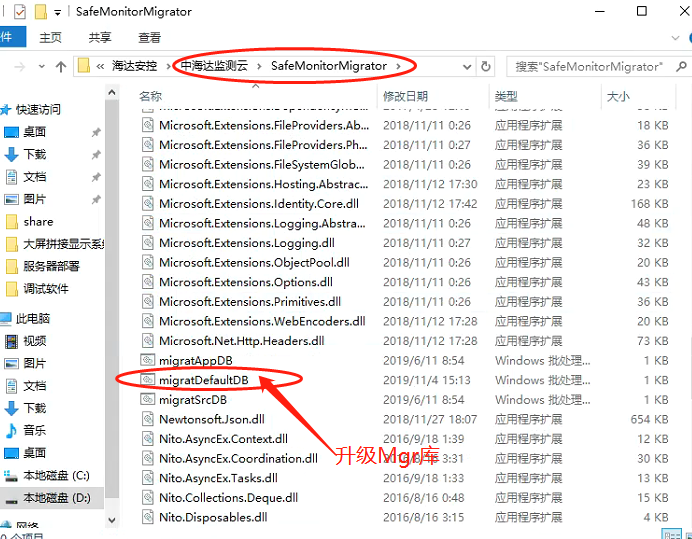Open the 共享 ribbon tab

pyautogui.click(x=100, y=37)
